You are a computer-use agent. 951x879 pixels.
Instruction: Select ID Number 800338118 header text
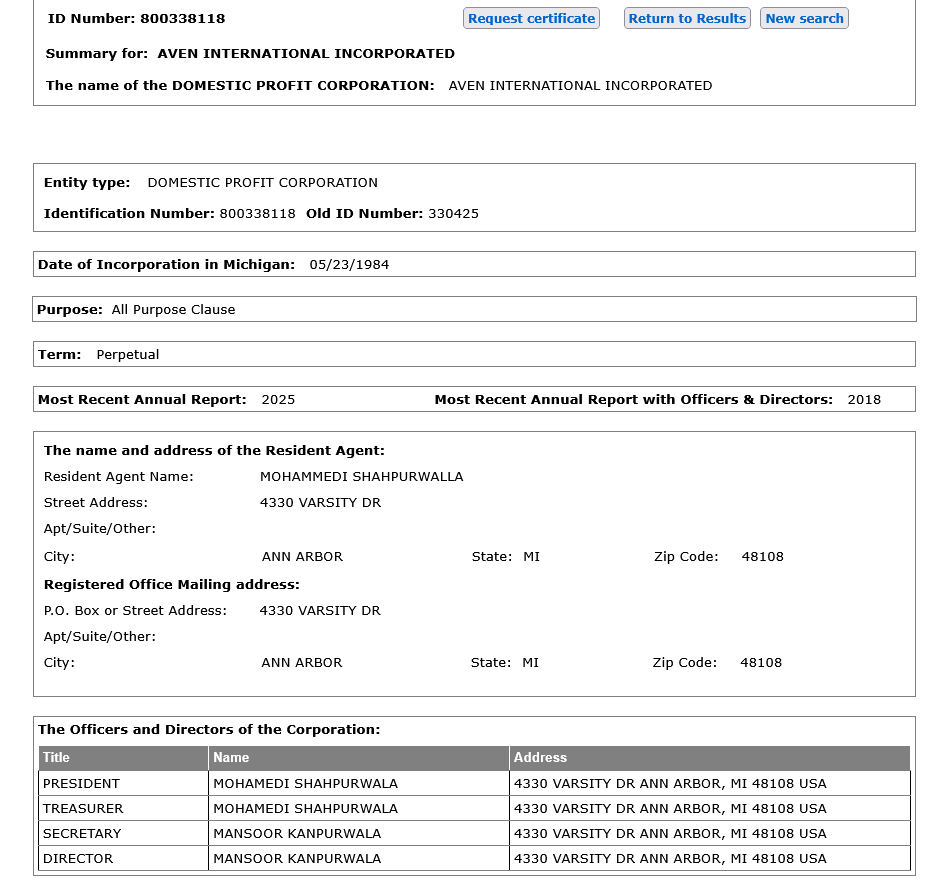136,19
